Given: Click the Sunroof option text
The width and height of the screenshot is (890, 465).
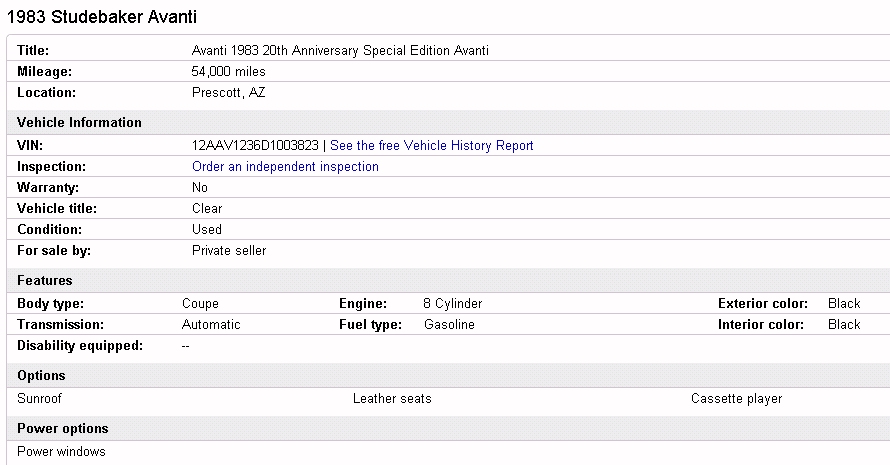Looking at the screenshot, I should coord(41,399).
